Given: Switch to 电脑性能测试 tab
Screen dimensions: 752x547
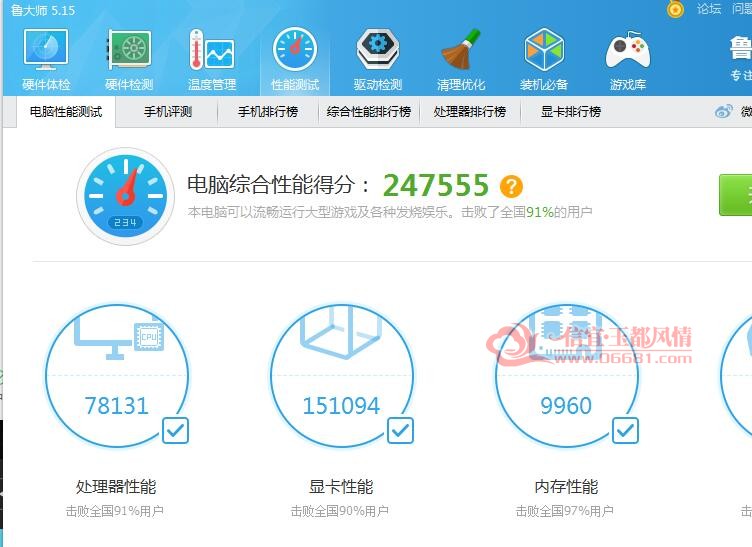Looking at the screenshot, I should pyautogui.click(x=66, y=112).
